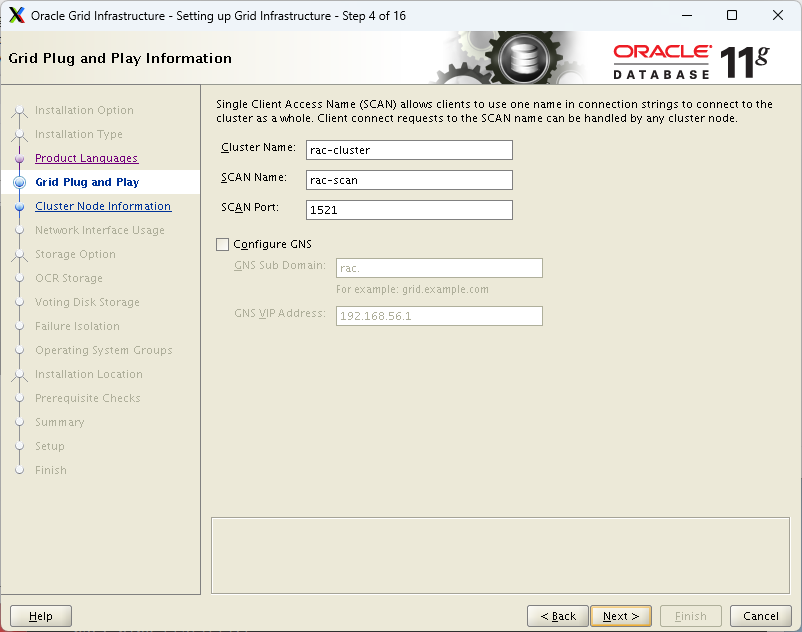
Task: Click the Grid Plug and Play step bullet
Action: tap(19, 183)
